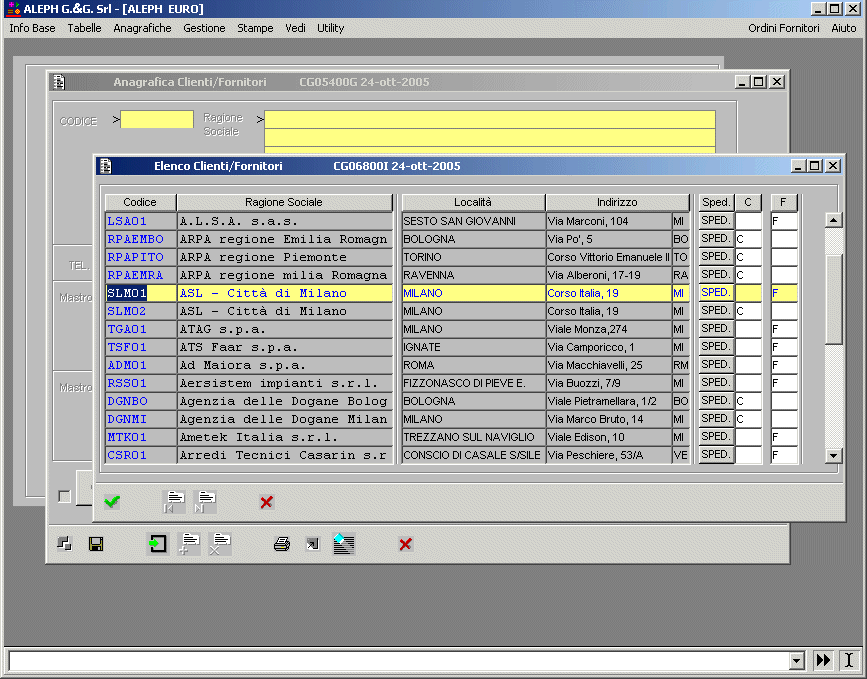Jump to last record in Elenco window
Screen dimensions: 867x679
[205, 502]
